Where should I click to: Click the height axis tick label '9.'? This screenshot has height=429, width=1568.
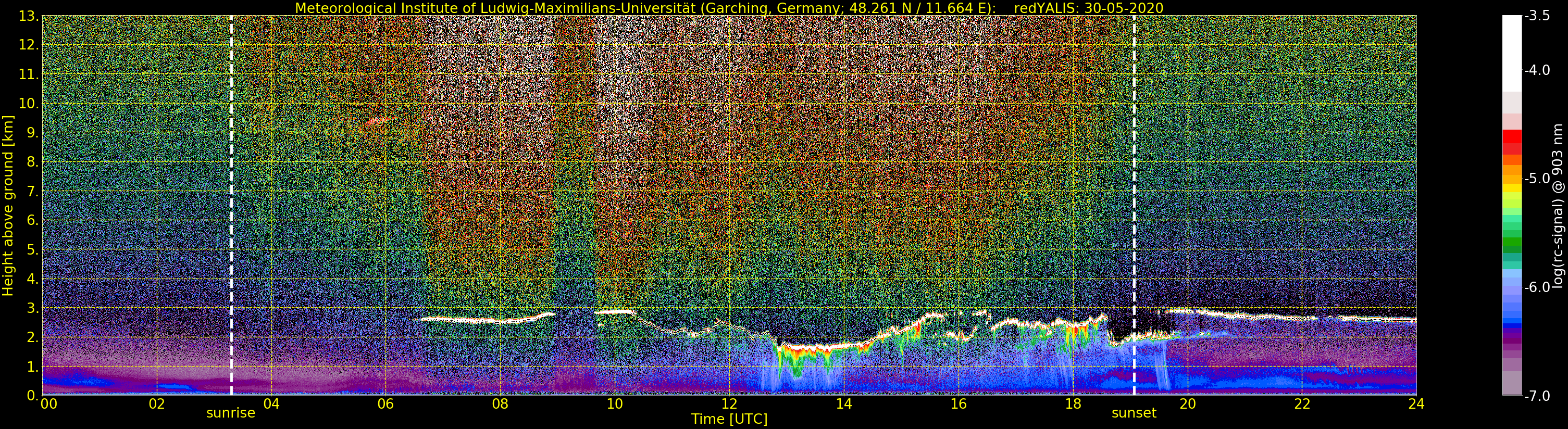(x=33, y=133)
